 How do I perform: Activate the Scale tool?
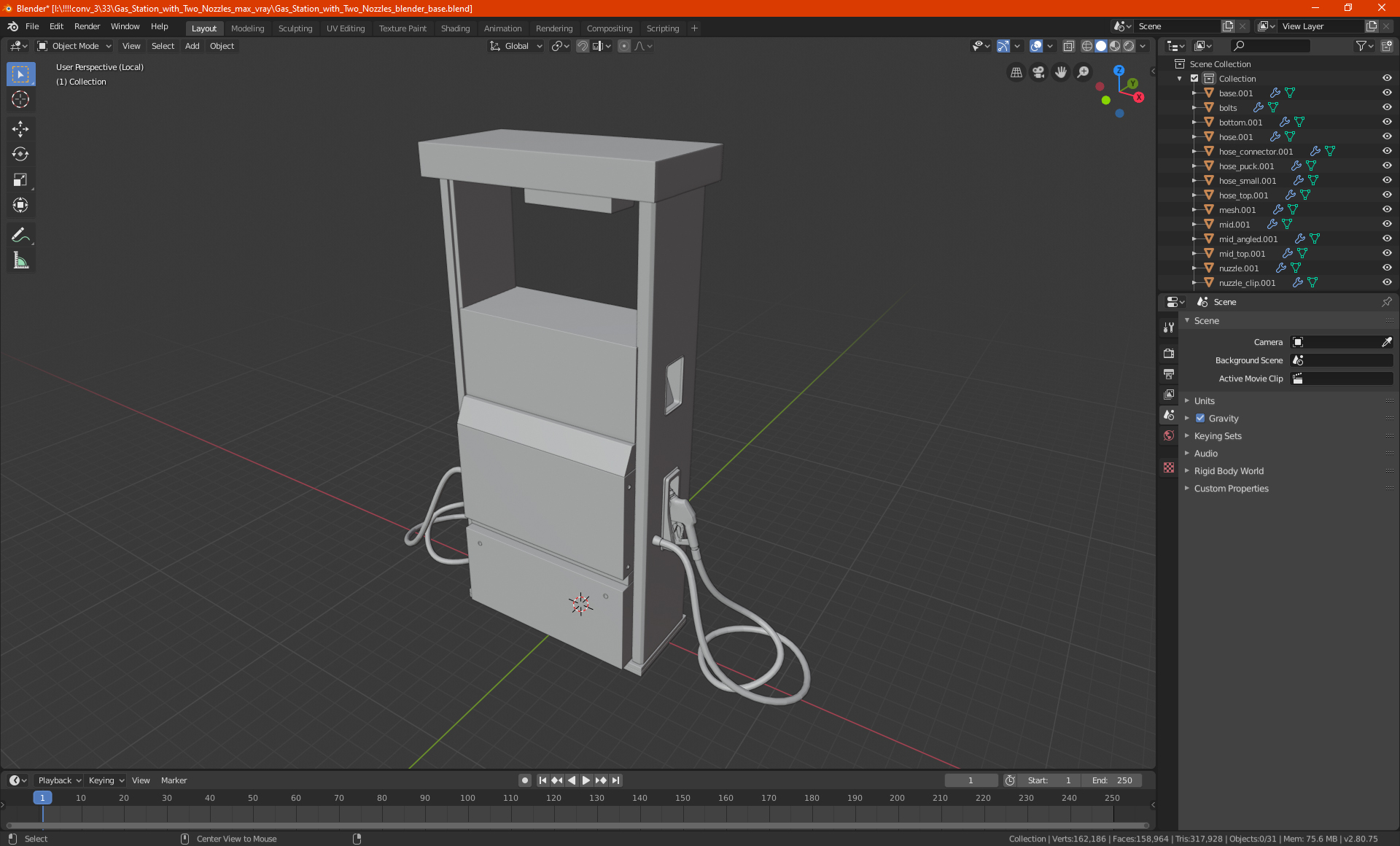[x=20, y=180]
